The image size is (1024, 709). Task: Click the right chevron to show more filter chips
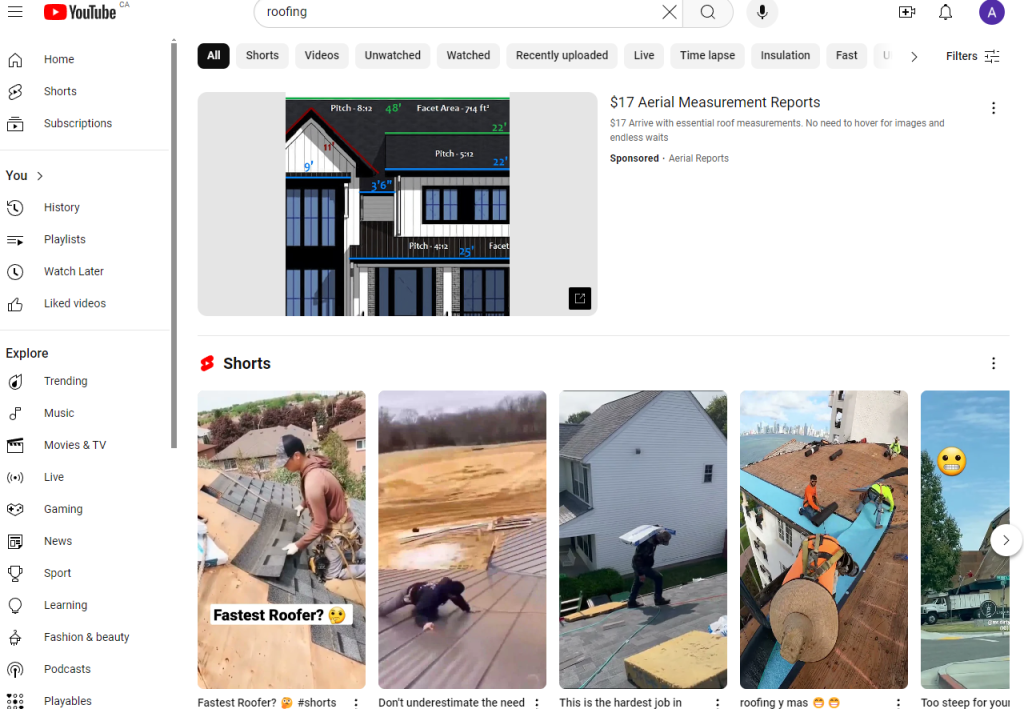914,56
